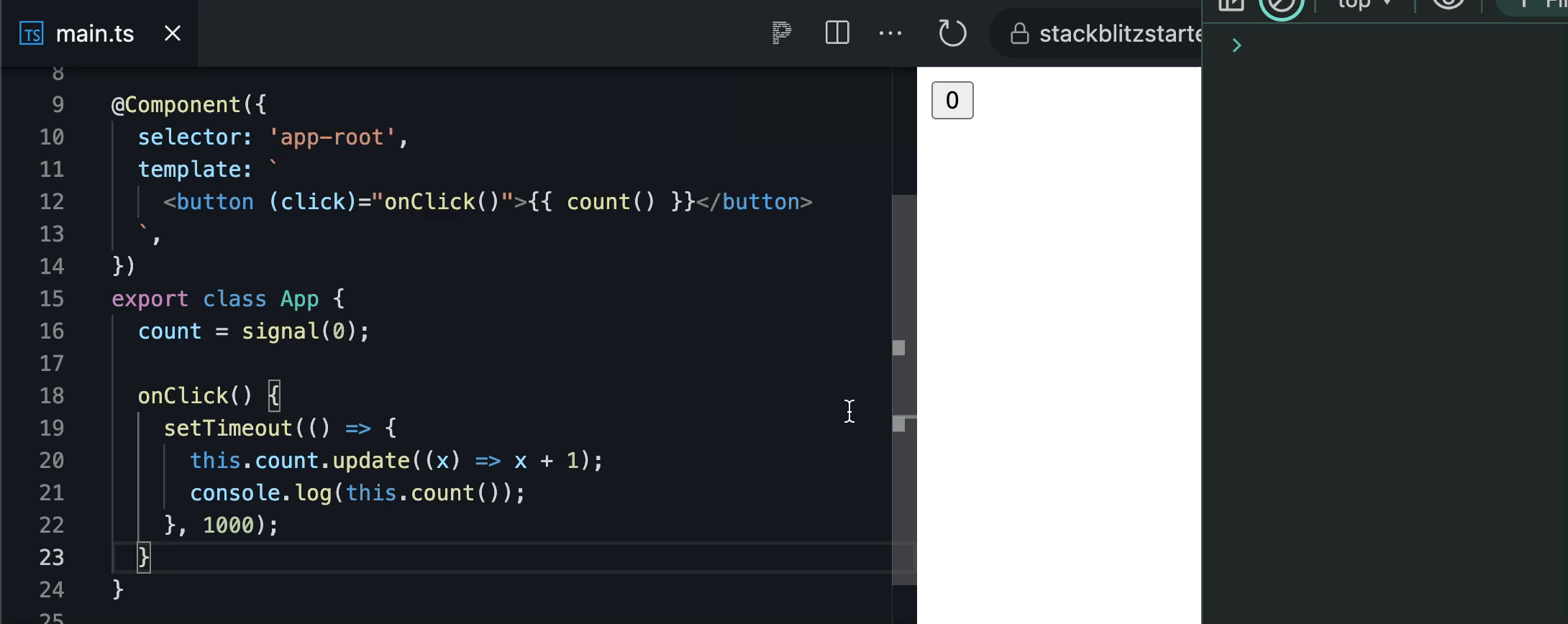Click the opening button tag in the template
The width and height of the screenshot is (1568, 624).
209,202
